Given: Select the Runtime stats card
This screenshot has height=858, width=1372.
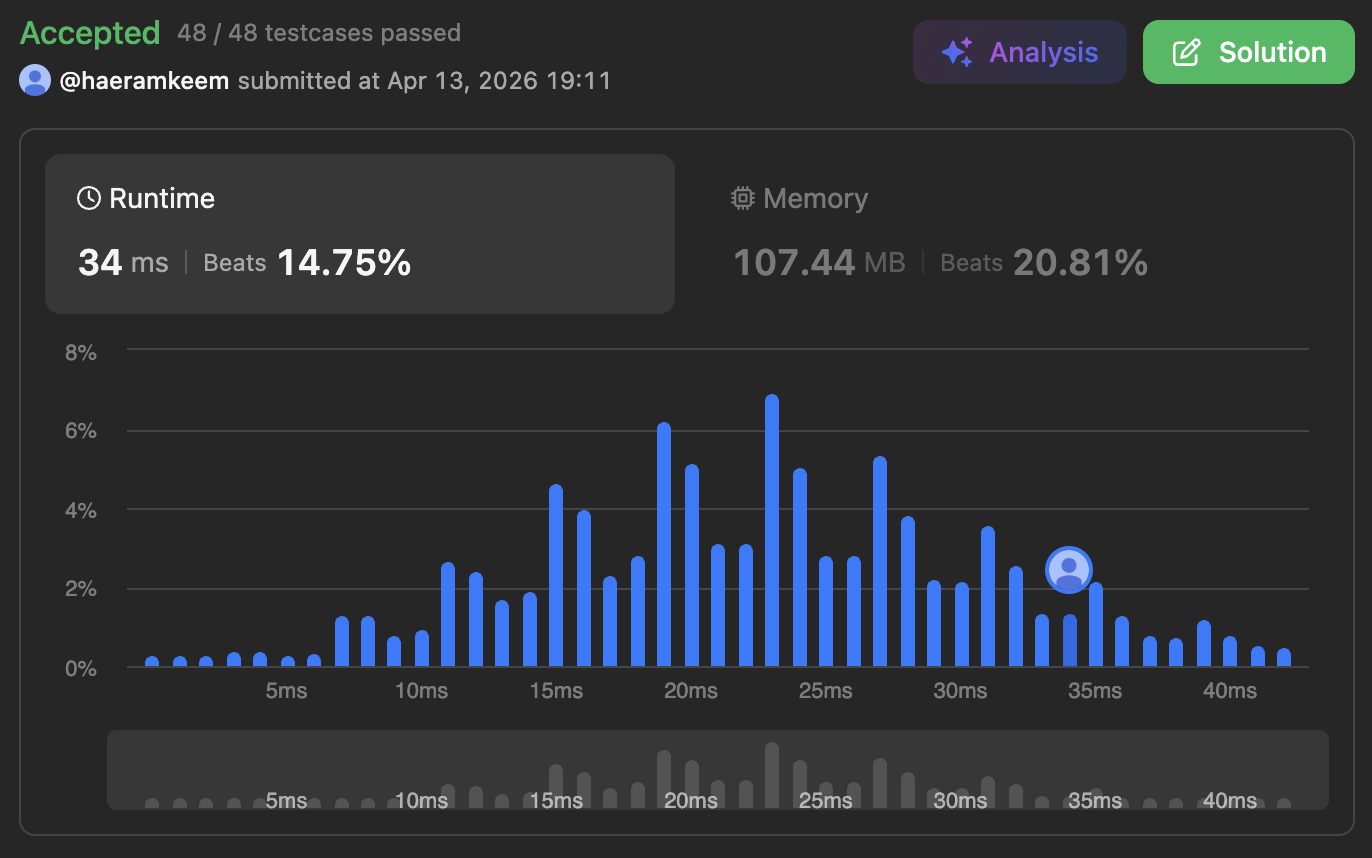Looking at the screenshot, I should pyautogui.click(x=359, y=234).
